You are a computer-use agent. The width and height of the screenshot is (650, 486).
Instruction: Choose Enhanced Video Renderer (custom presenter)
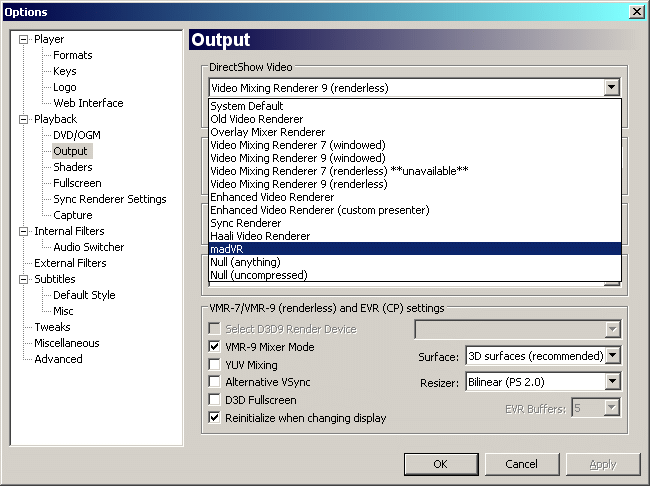pyautogui.click(x=415, y=210)
